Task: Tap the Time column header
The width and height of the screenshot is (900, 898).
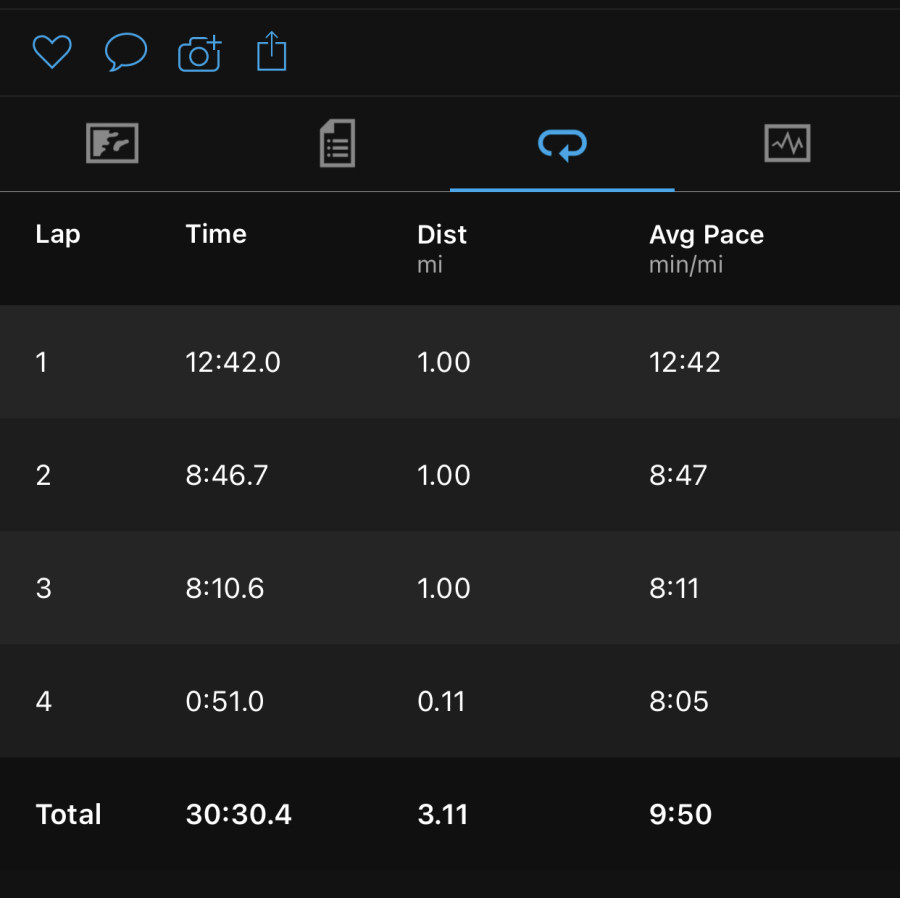Action: point(216,234)
